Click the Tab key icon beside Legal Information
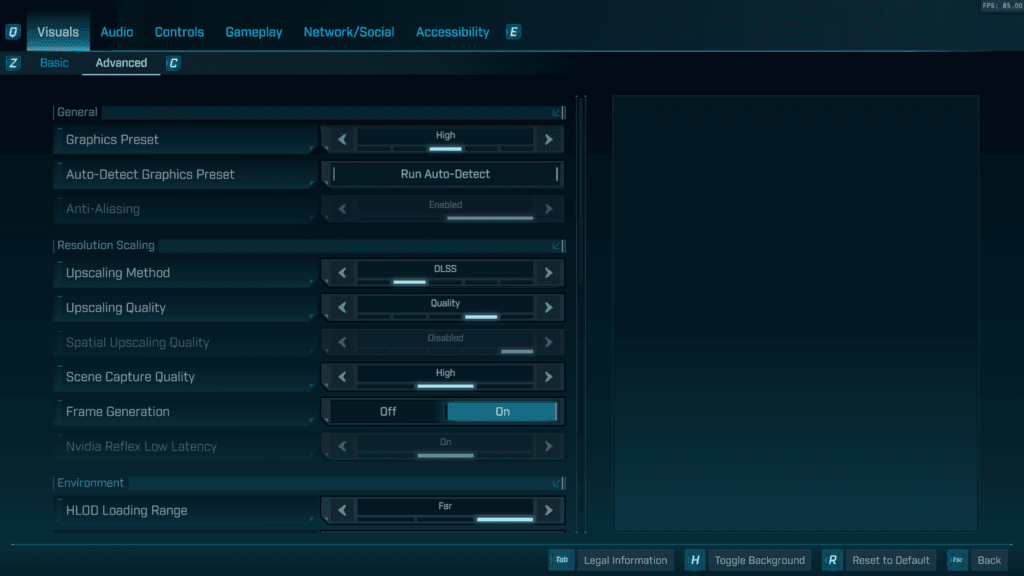This screenshot has width=1024, height=576. (x=561, y=560)
